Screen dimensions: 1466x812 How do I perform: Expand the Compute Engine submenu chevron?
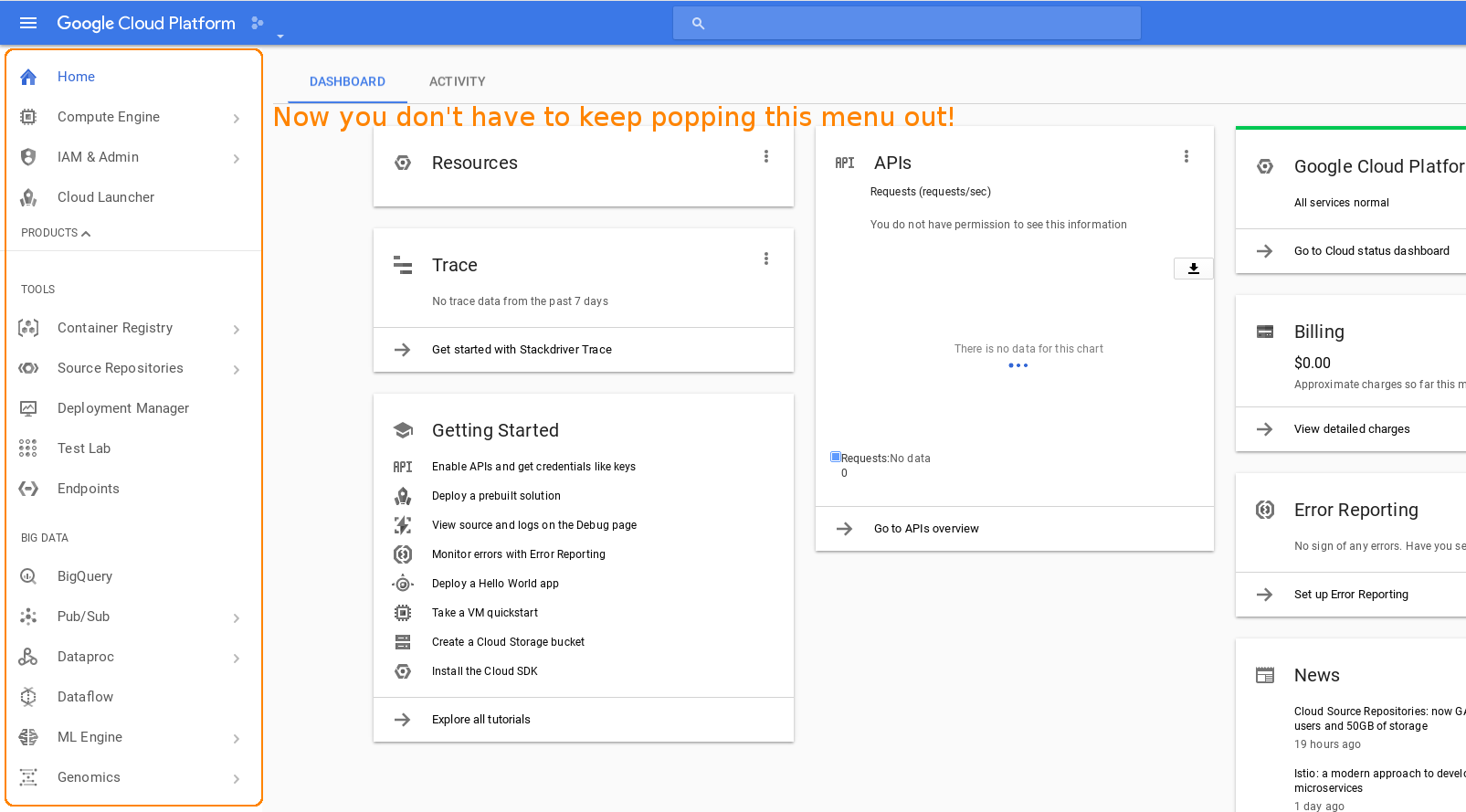237,118
